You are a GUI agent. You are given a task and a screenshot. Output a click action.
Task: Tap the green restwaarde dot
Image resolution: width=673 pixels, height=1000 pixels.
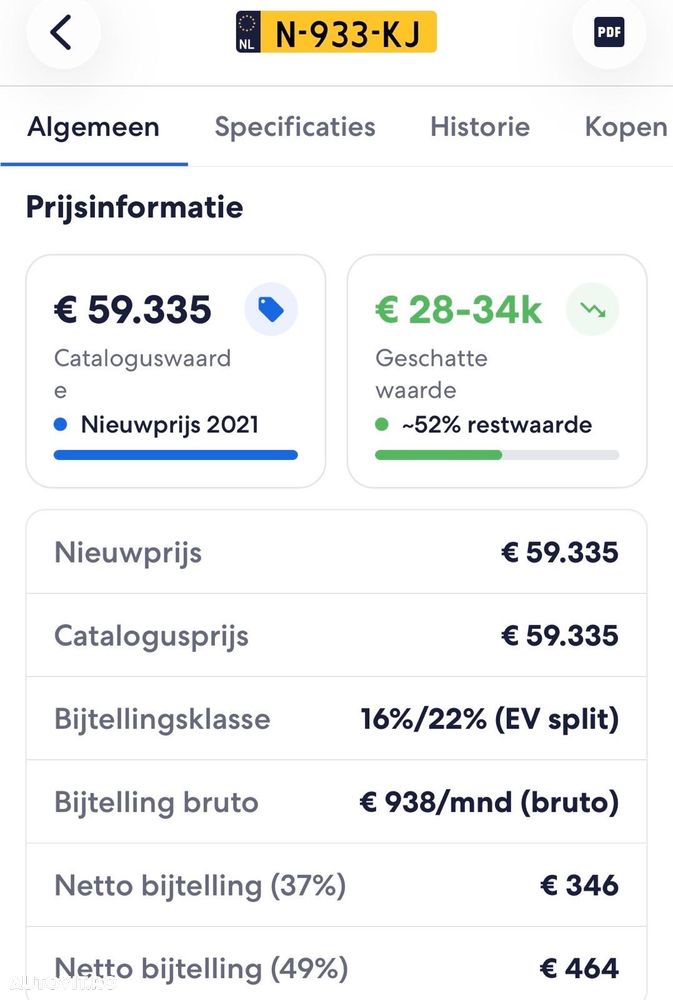(x=381, y=425)
